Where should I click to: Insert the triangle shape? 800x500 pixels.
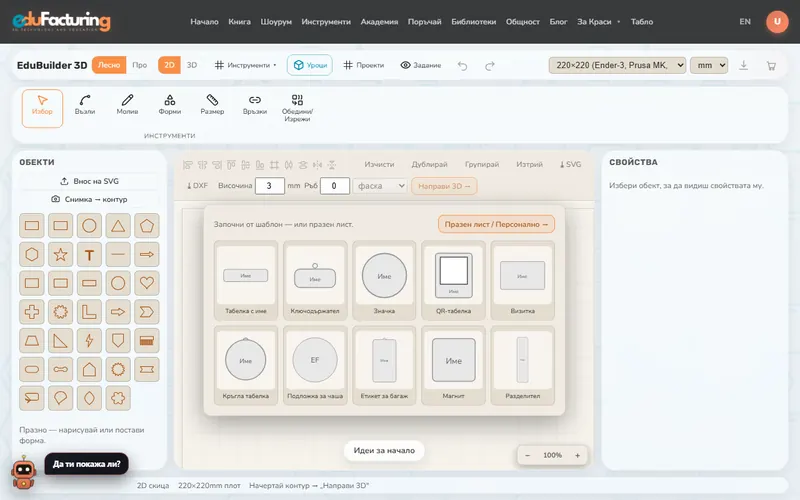[x=118, y=226]
